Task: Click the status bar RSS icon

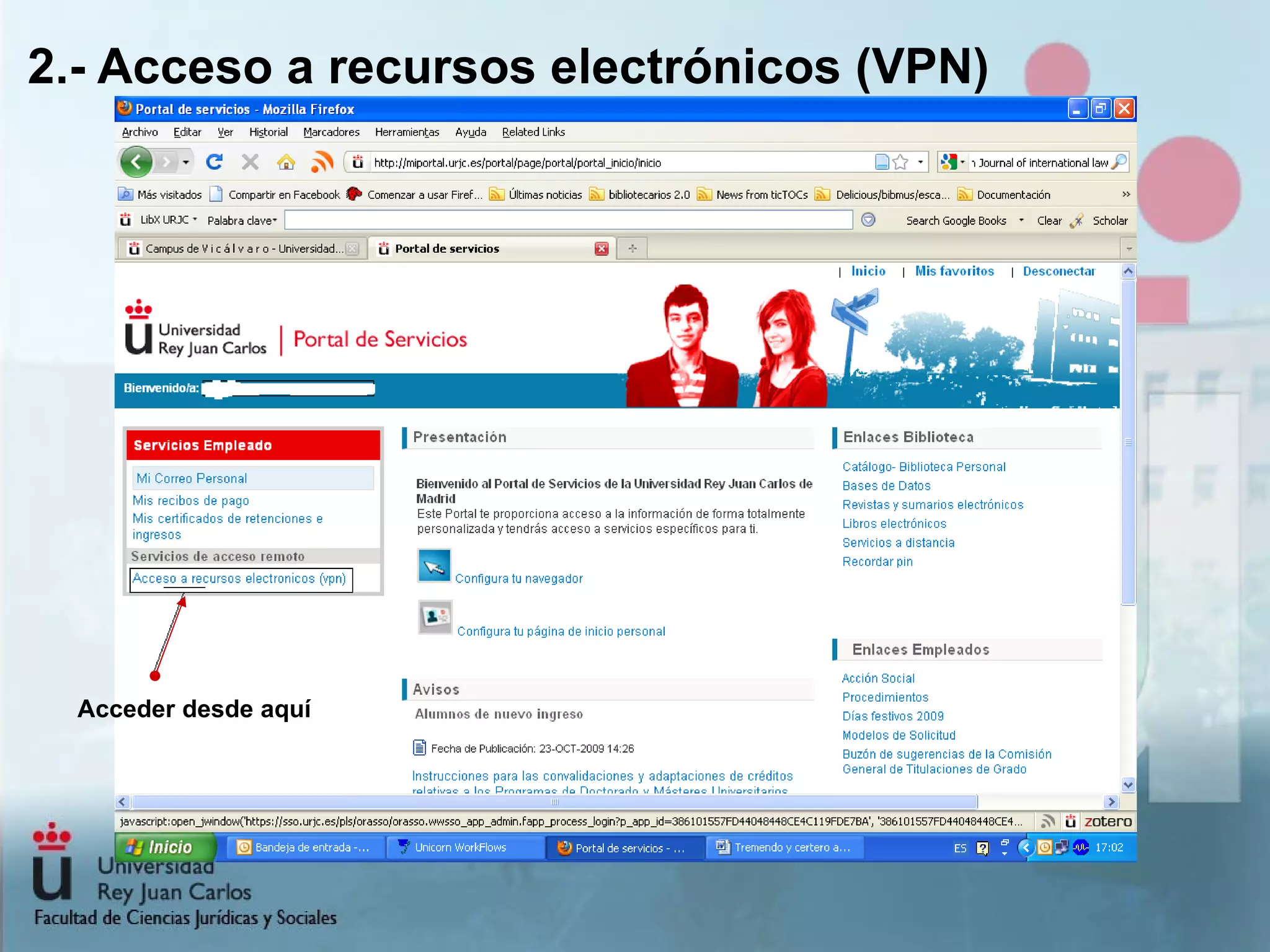Action: 1048,821
